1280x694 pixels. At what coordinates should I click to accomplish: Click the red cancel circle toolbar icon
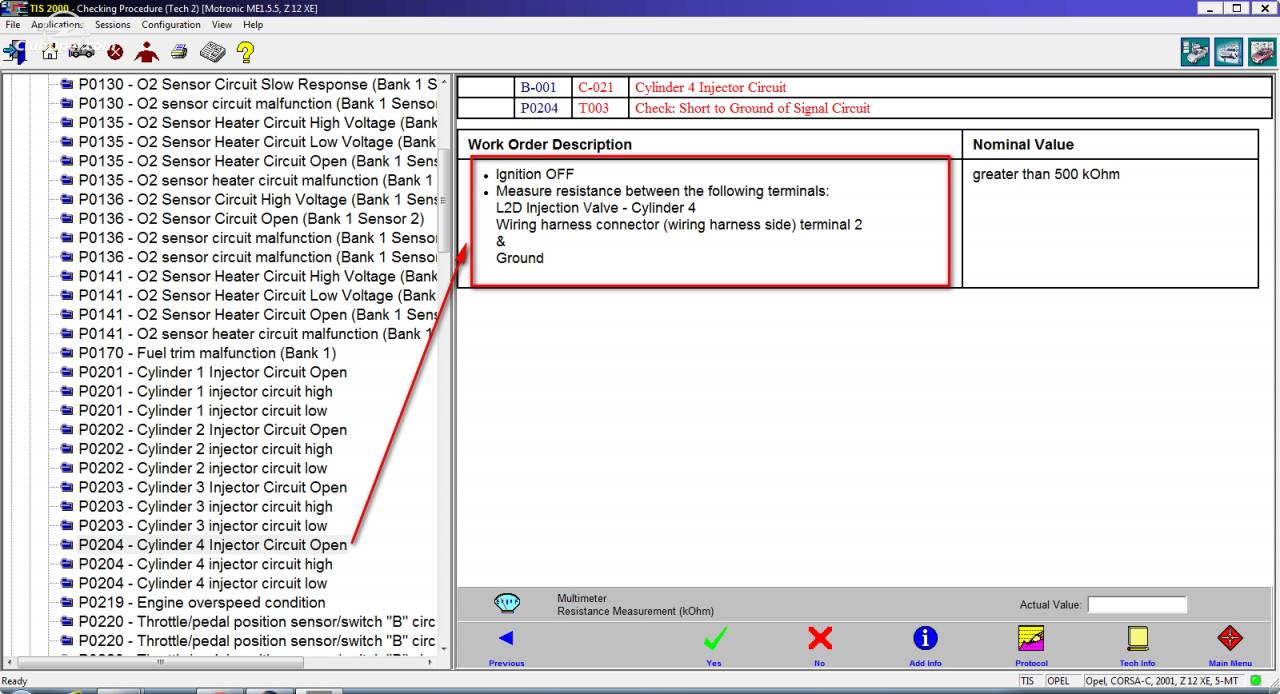pos(115,51)
